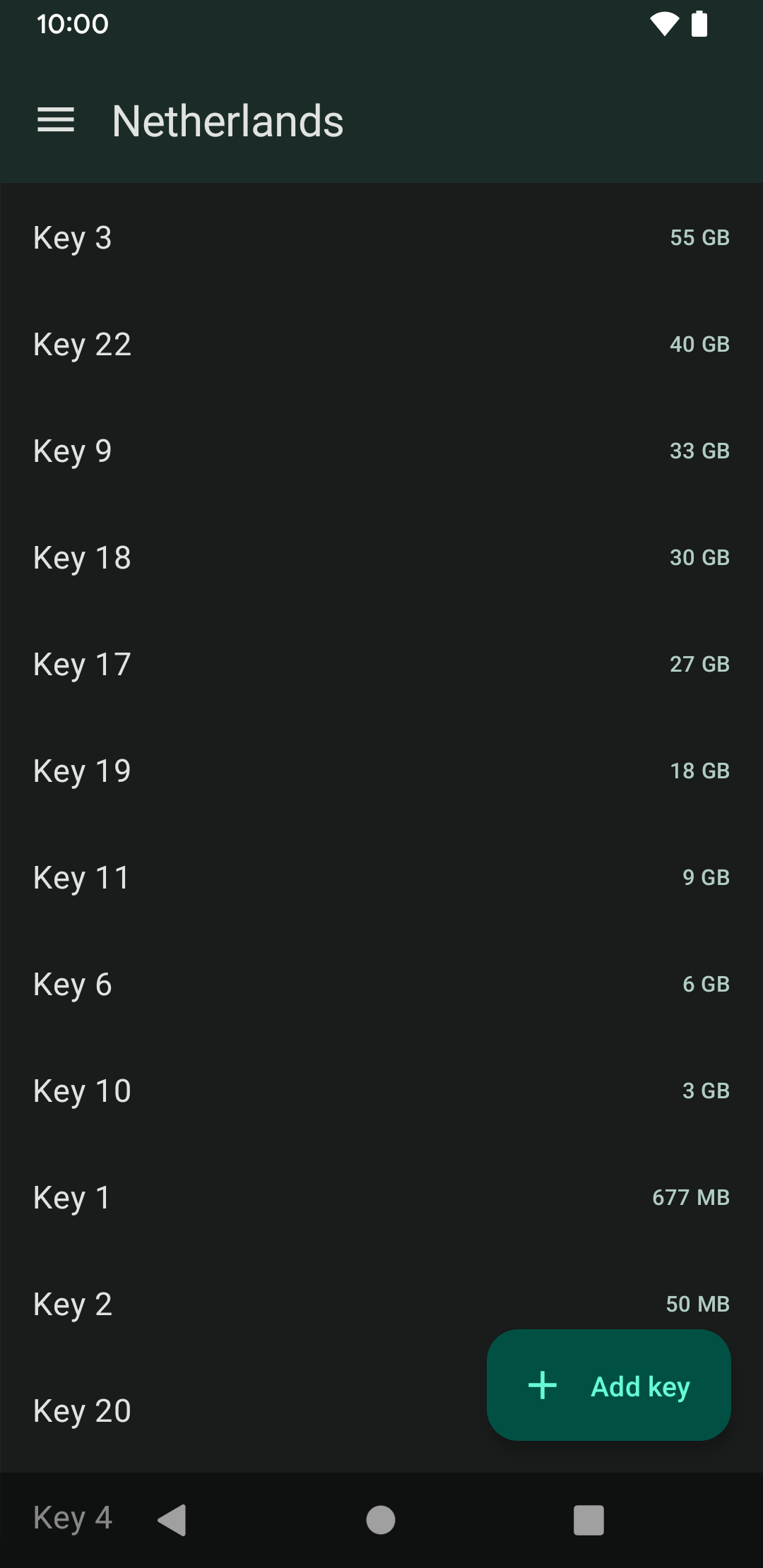
Task: Open the hamburger navigation menu
Action: pos(56,120)
